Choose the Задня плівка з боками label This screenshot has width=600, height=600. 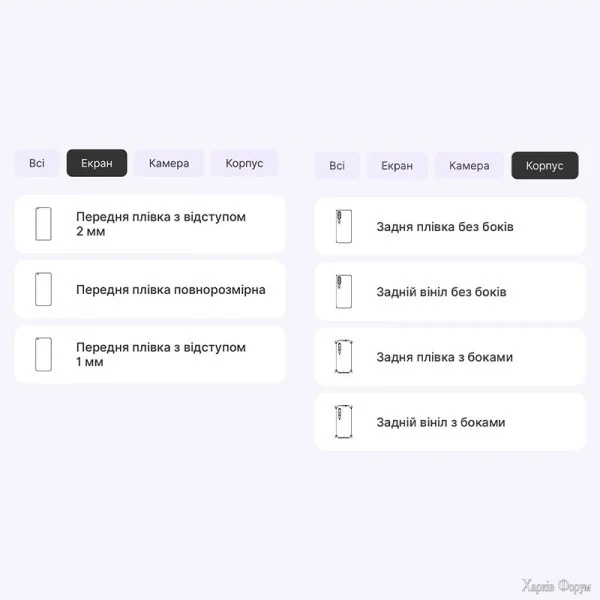pyautogui.click(x=445, y=357)
